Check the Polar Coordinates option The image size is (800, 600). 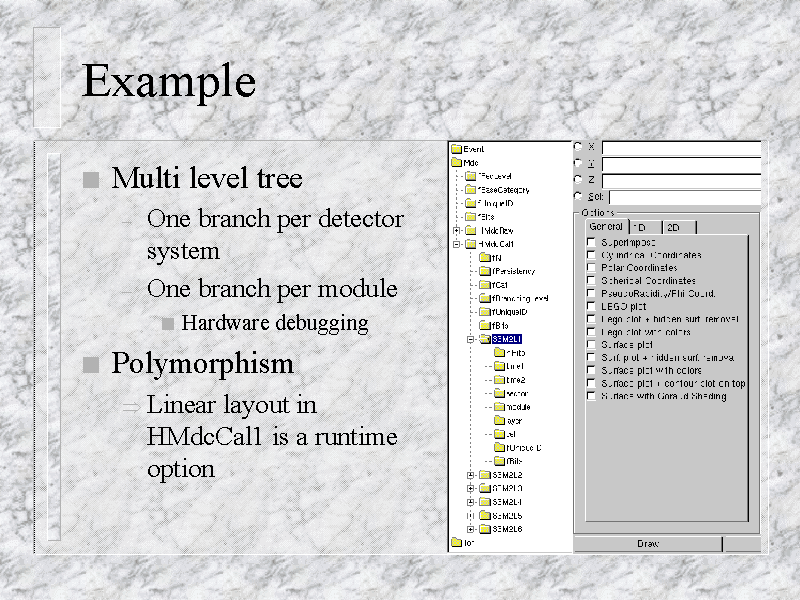591,268
